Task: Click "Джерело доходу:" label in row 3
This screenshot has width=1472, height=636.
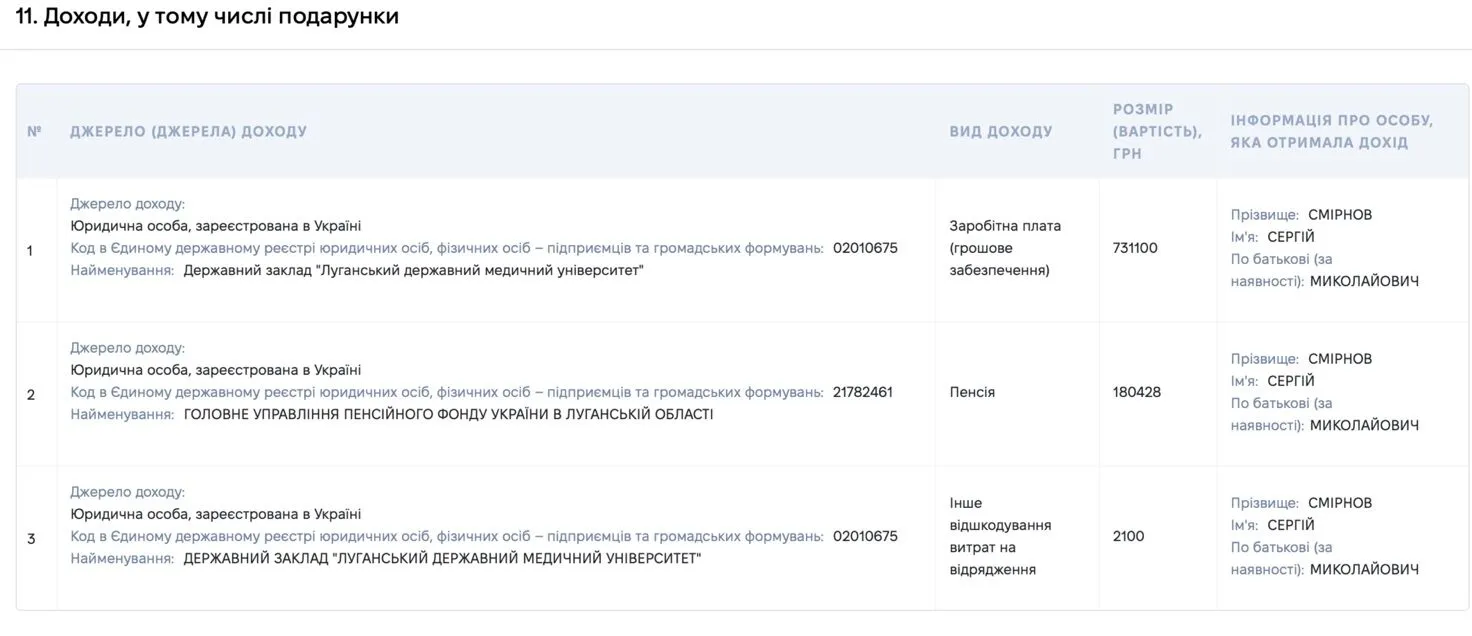Action: 128,492
